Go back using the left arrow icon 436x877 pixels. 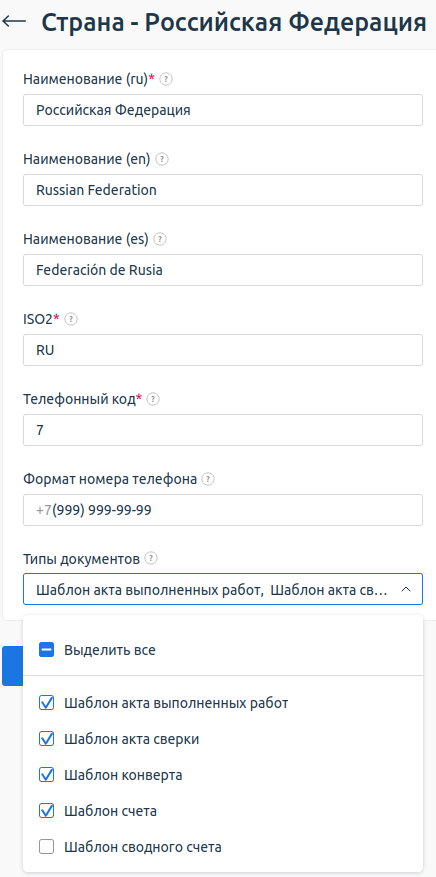click(15, 21)
